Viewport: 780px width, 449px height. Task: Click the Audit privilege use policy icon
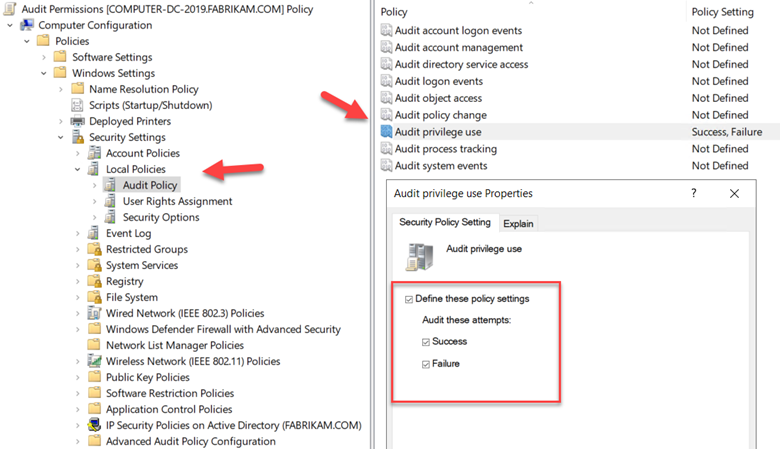(x=386, y=132)
